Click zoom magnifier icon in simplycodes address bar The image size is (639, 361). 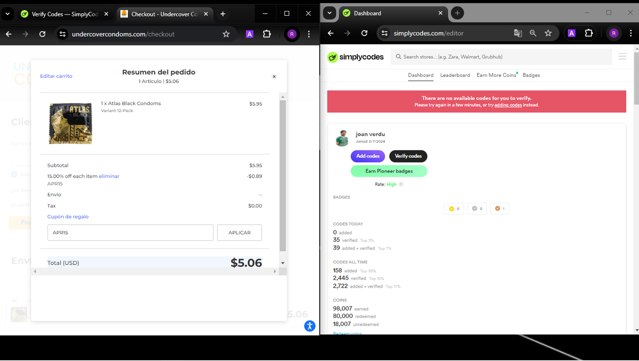coord(533,33)
